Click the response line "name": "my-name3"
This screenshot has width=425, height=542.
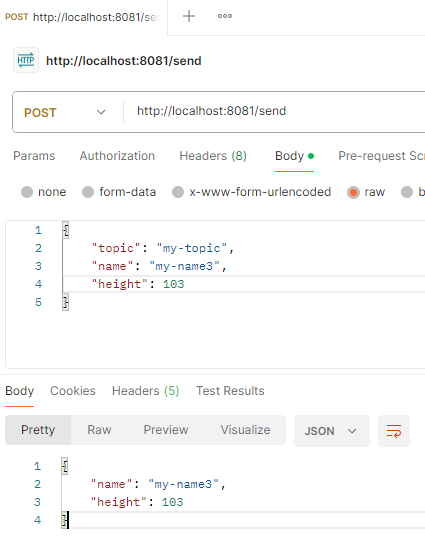[x=158, y=484]
